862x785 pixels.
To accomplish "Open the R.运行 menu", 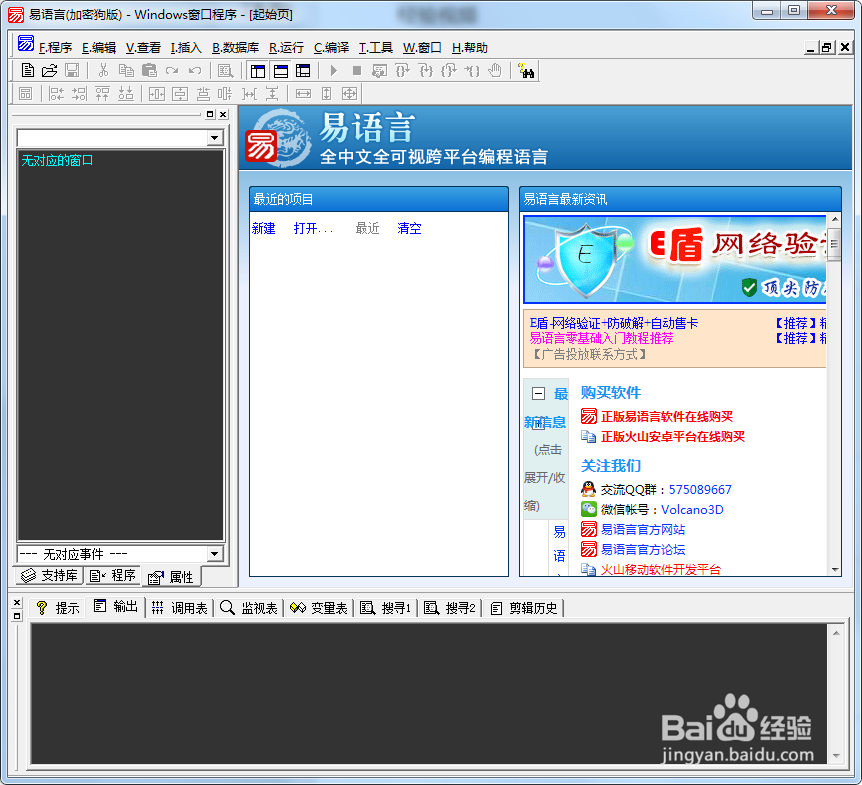I will [286, 48].
